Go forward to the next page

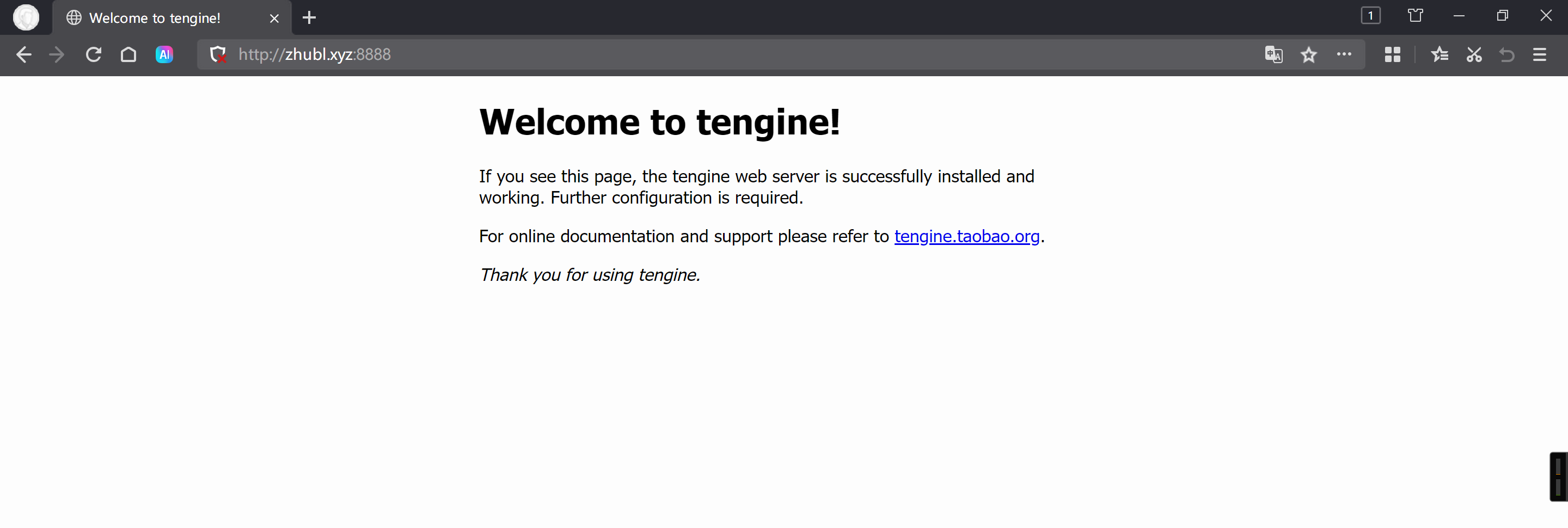tap(57, 55)
